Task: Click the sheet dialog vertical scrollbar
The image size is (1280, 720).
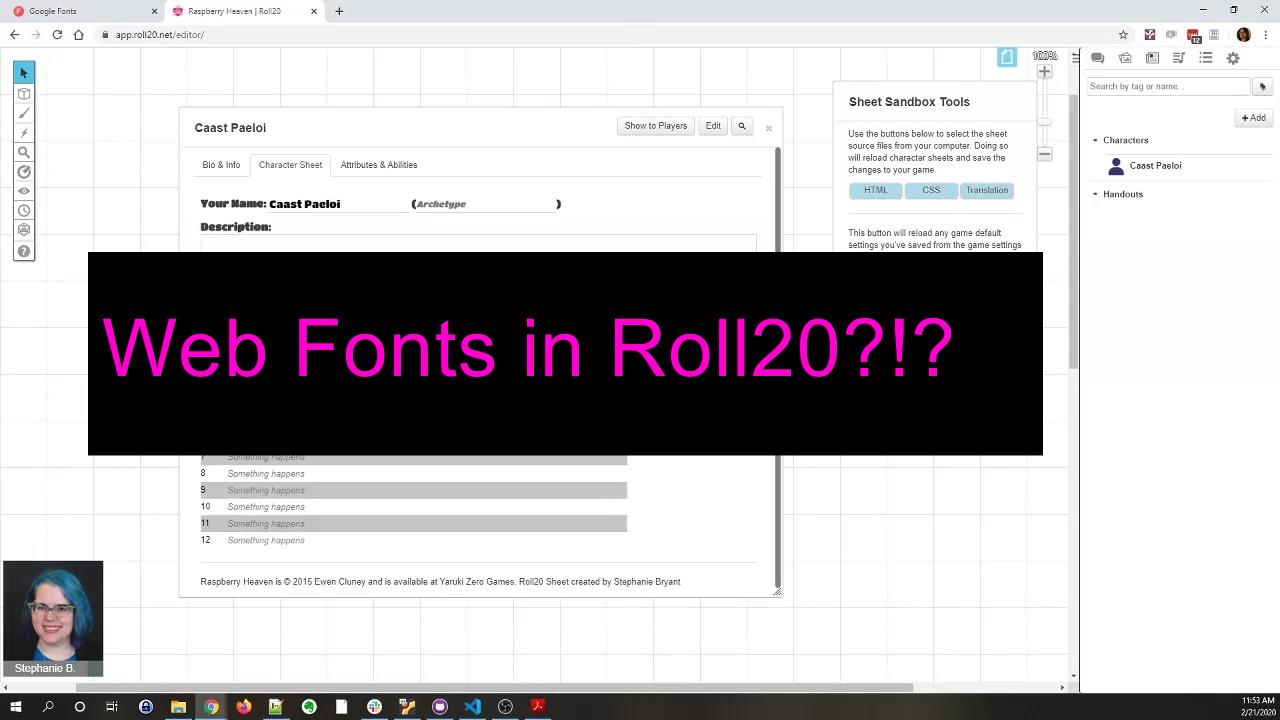Action: [x=777, y=367]
